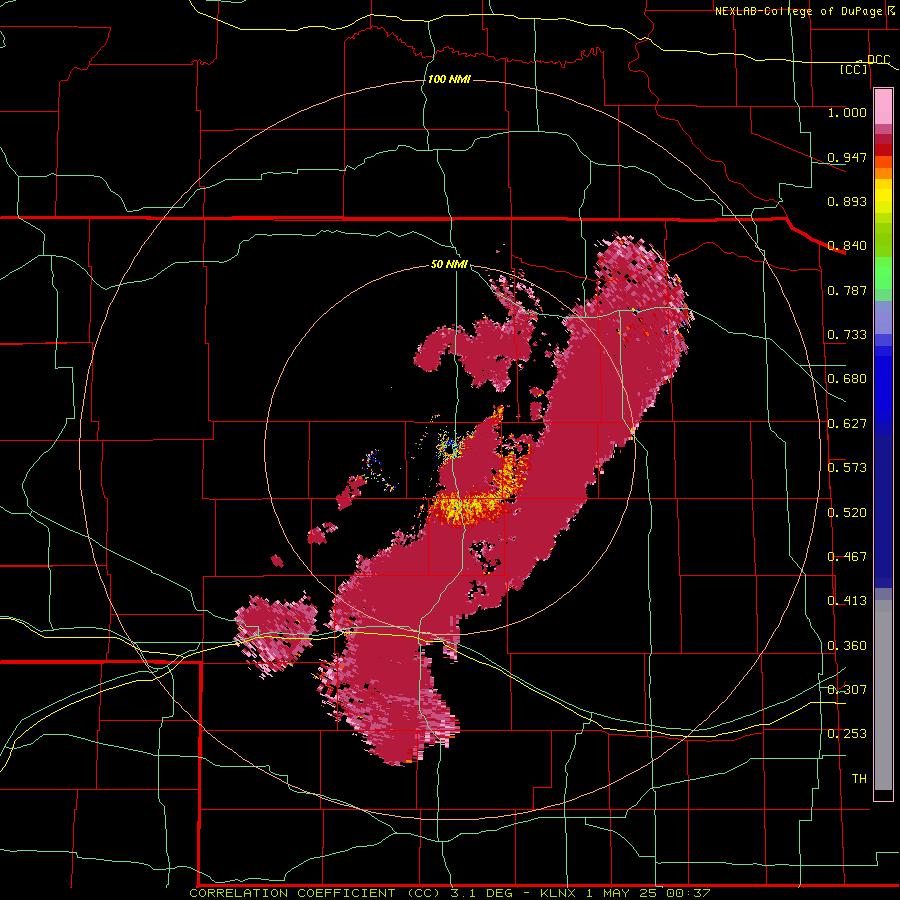Click the 50 NMI range ring label
Screen dimensions: 900x900
tap(449, 265)
